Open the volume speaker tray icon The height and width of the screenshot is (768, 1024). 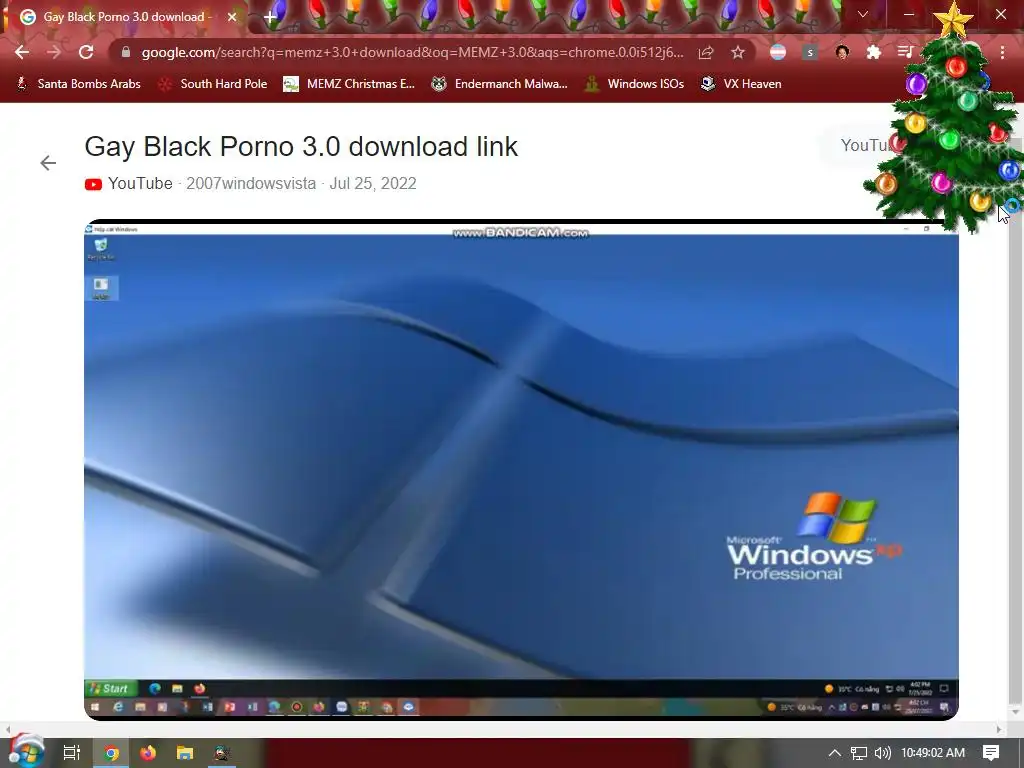[x=882, y=753]
